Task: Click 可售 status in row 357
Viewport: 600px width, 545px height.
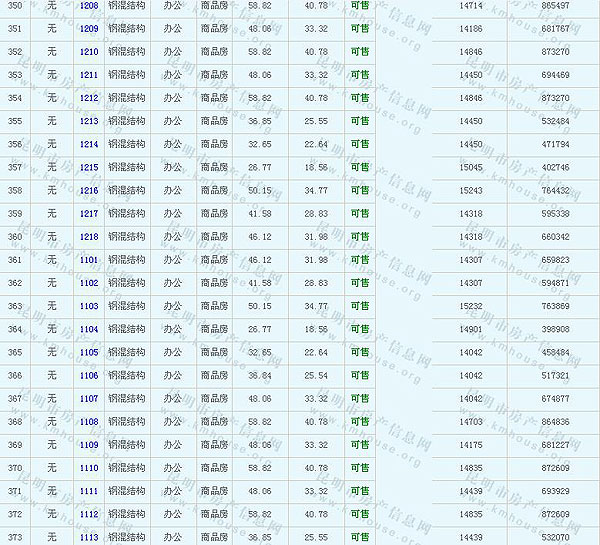Action: click(359, 167)
